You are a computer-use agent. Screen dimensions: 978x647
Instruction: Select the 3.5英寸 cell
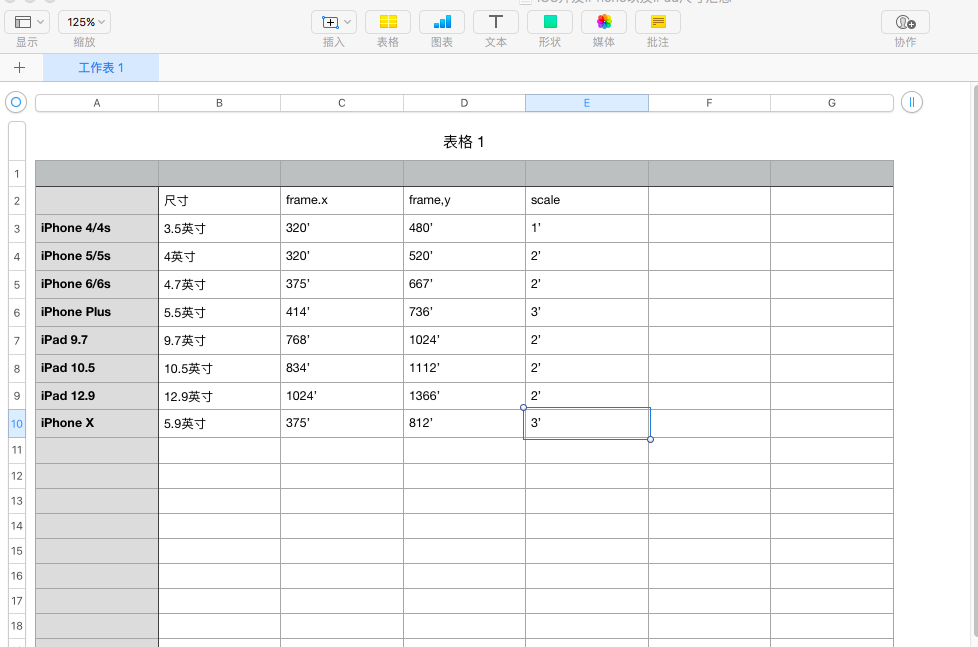[220, 228]
